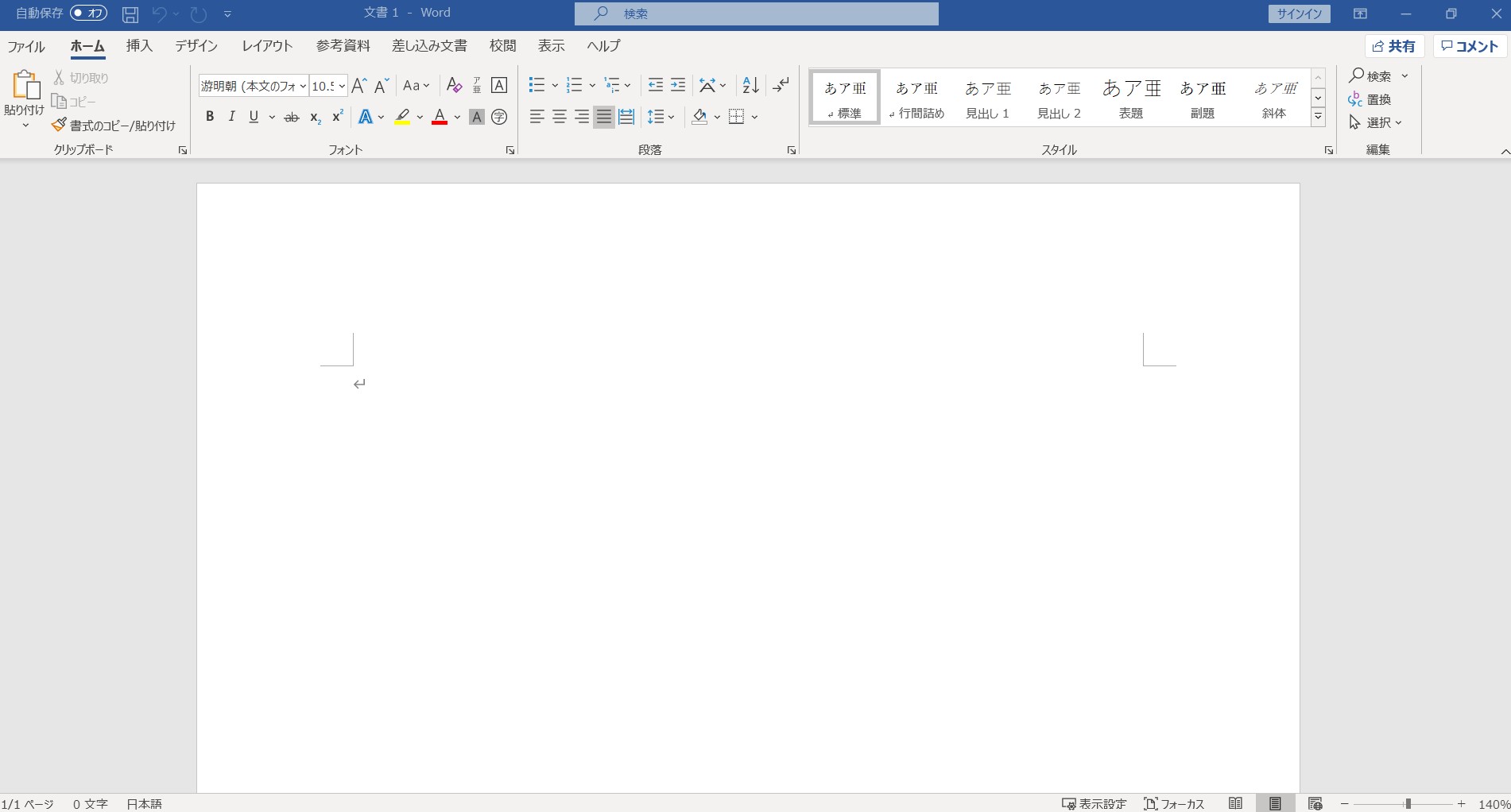
Task: Apply the 見出し 1 style
Action: (x=987, y=99)
